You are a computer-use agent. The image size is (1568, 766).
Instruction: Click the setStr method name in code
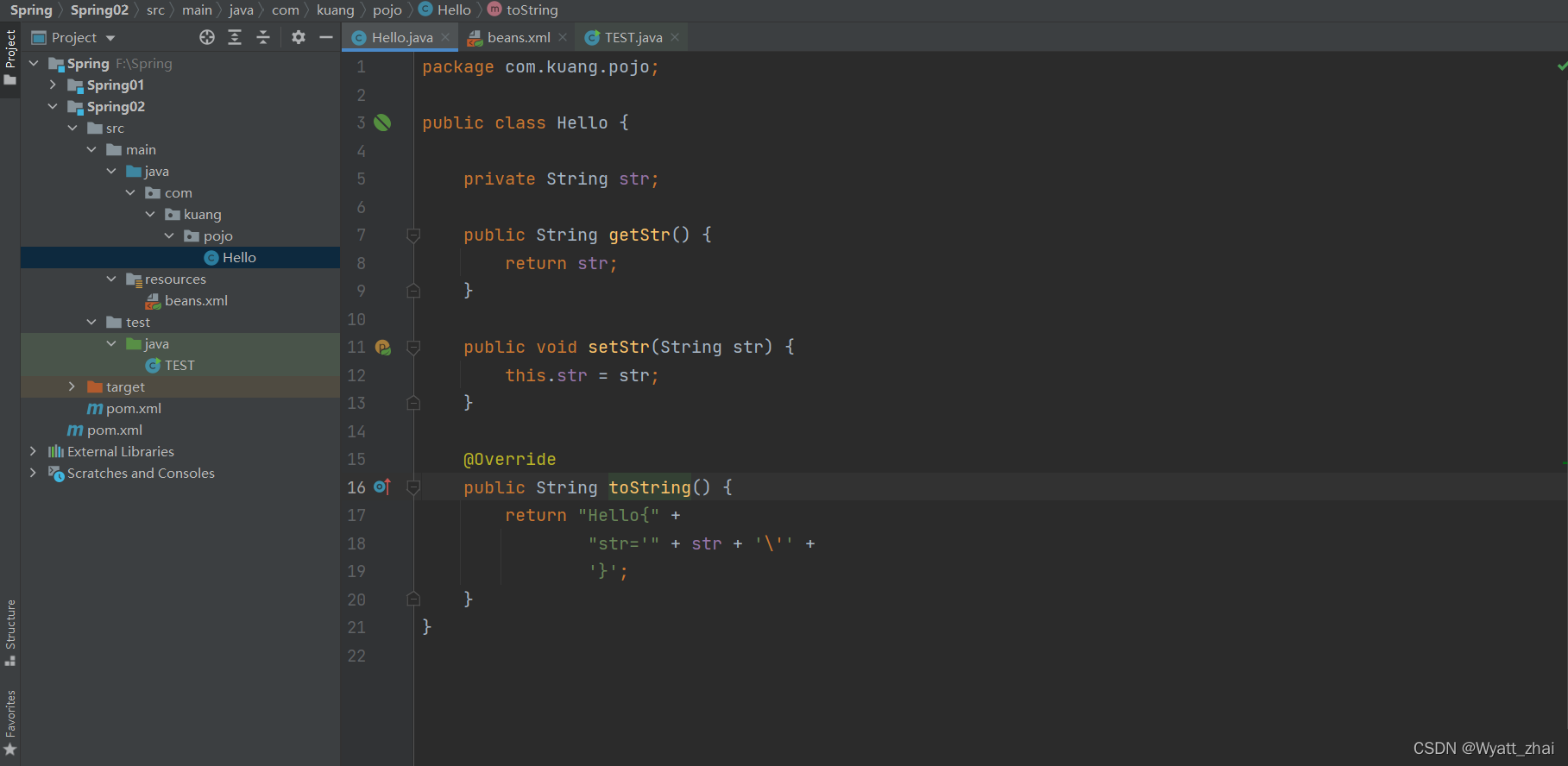click(x=619, y=347)
